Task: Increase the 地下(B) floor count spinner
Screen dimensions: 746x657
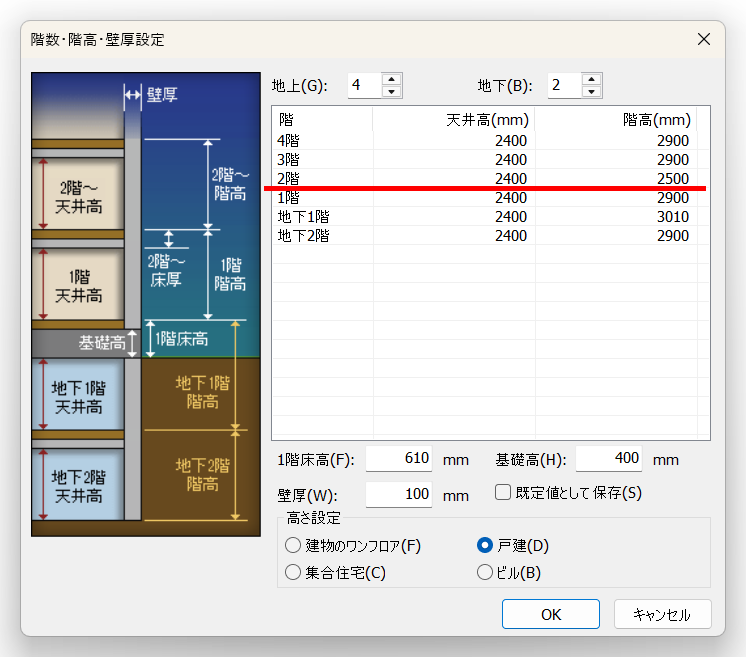Action: 592,78
